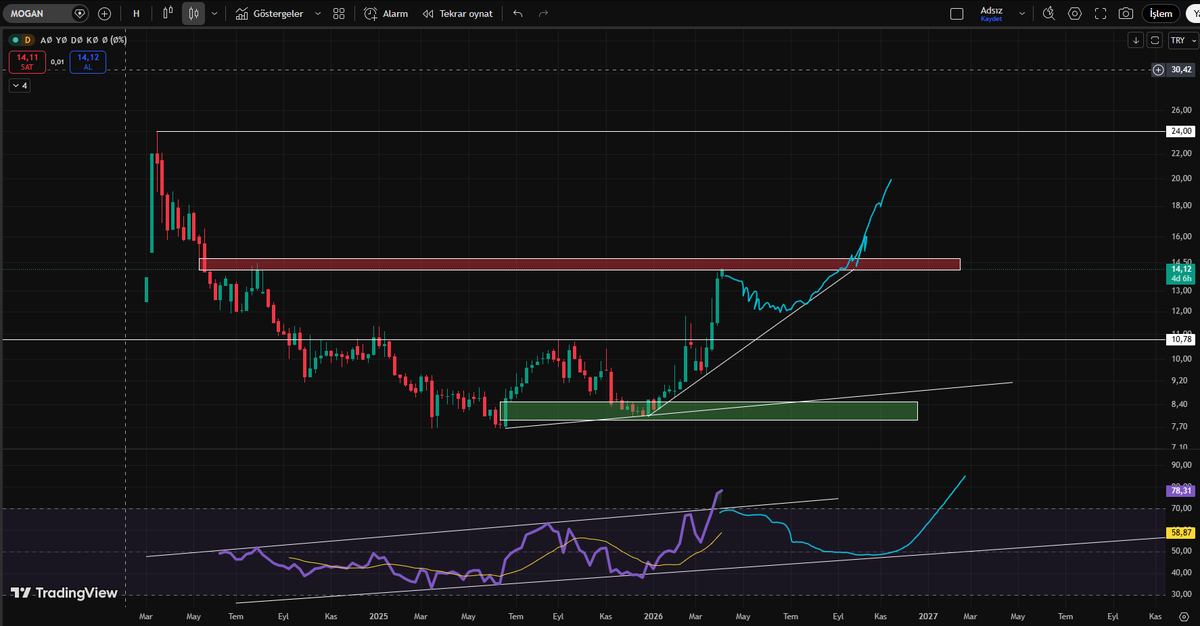Take a chart snapshot with camera icon

(x=1127, y=14)
